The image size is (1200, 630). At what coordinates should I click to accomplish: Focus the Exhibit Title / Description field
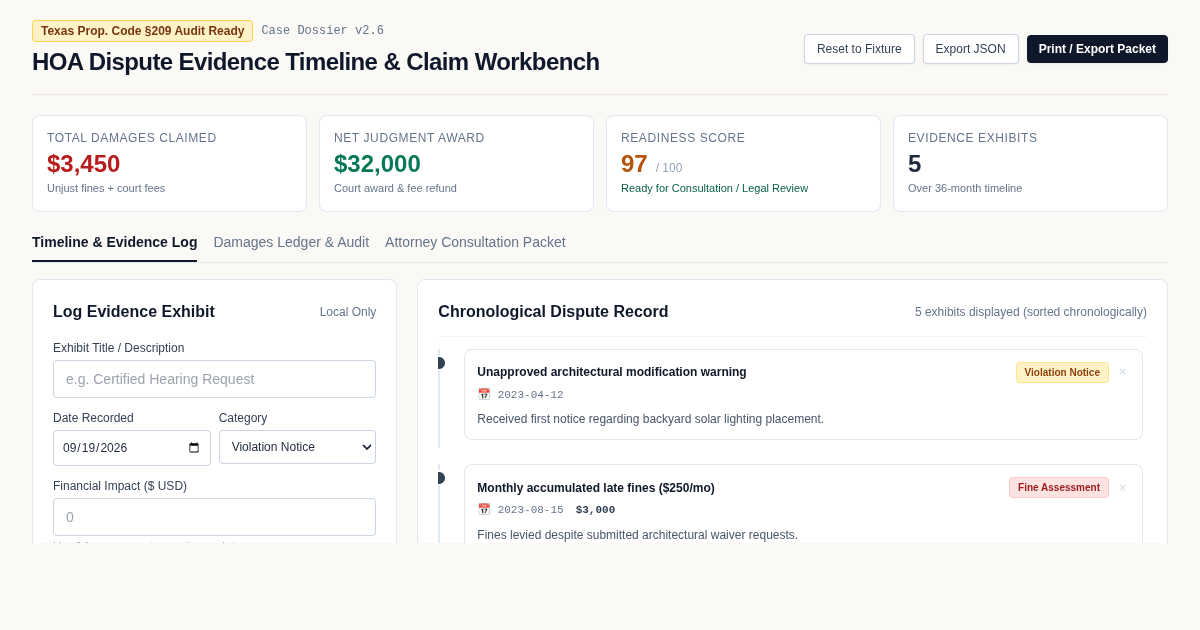[x=214, y=379]
